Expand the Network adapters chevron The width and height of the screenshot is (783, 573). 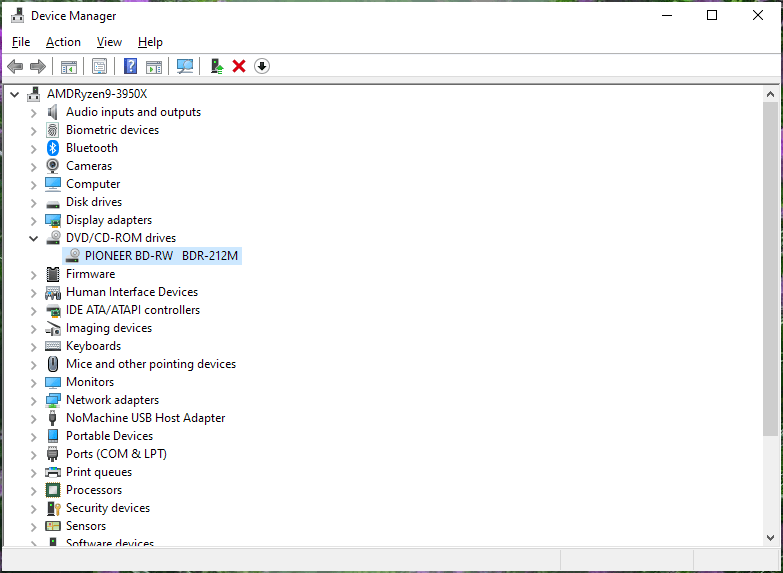coord(33,400)
